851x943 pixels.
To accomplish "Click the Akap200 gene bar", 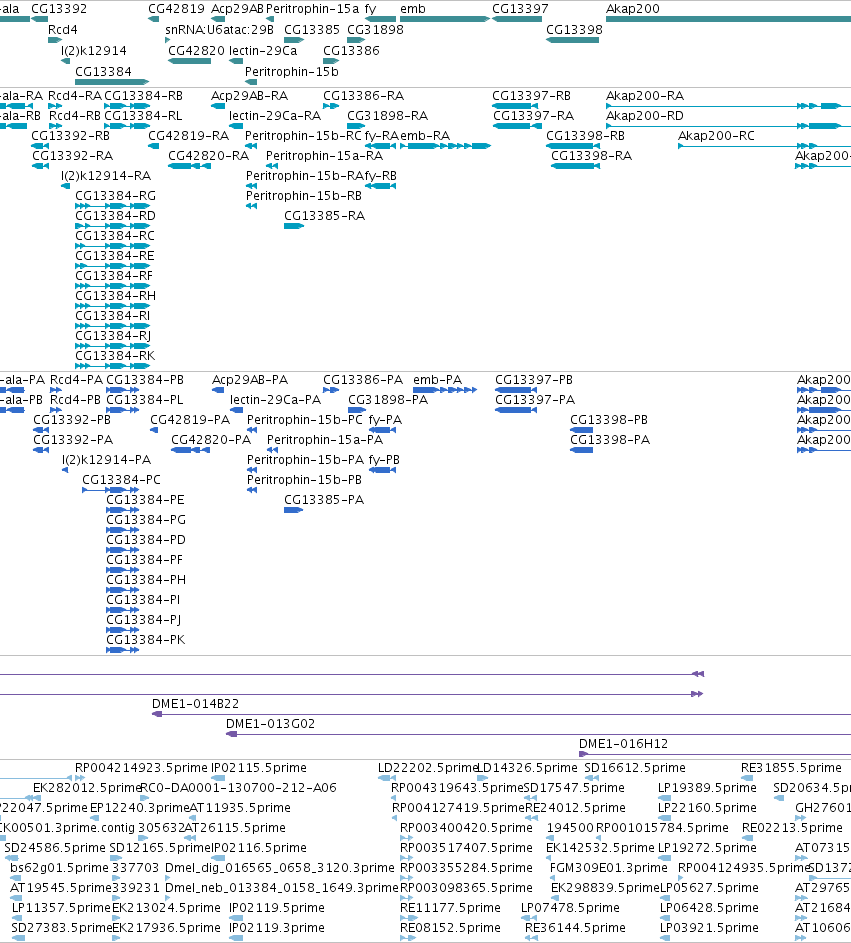I will click(x=728, y=19).
